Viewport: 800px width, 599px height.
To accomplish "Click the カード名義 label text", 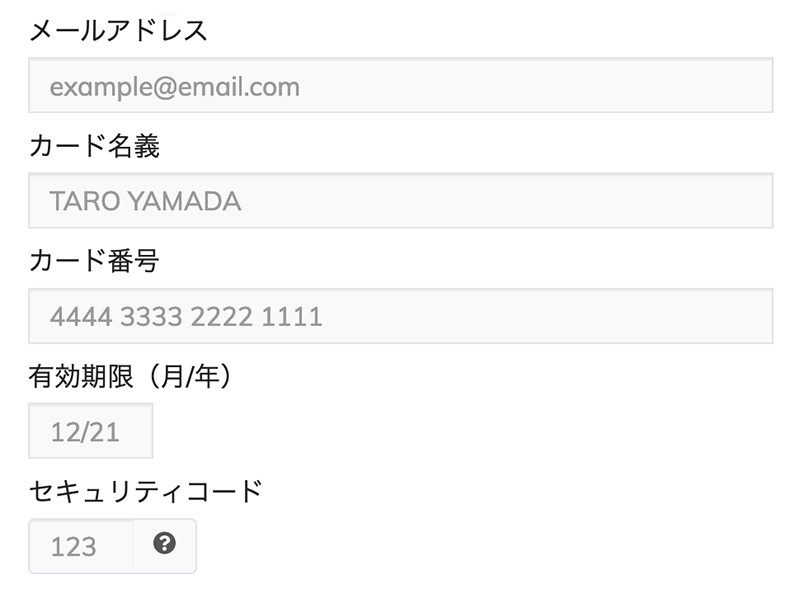I will tap(94, 146).
